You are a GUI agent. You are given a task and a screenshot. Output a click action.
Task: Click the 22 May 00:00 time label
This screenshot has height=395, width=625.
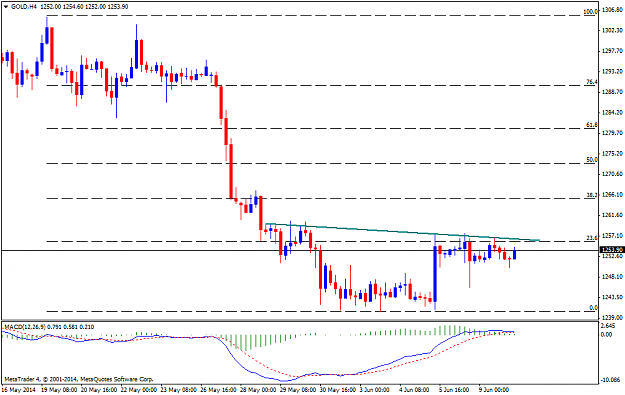pos(139,389)
